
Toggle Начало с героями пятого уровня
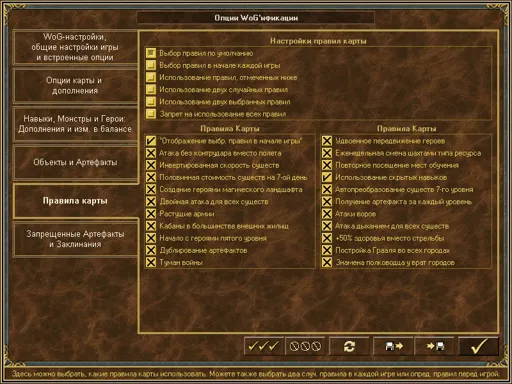point(151,238)
